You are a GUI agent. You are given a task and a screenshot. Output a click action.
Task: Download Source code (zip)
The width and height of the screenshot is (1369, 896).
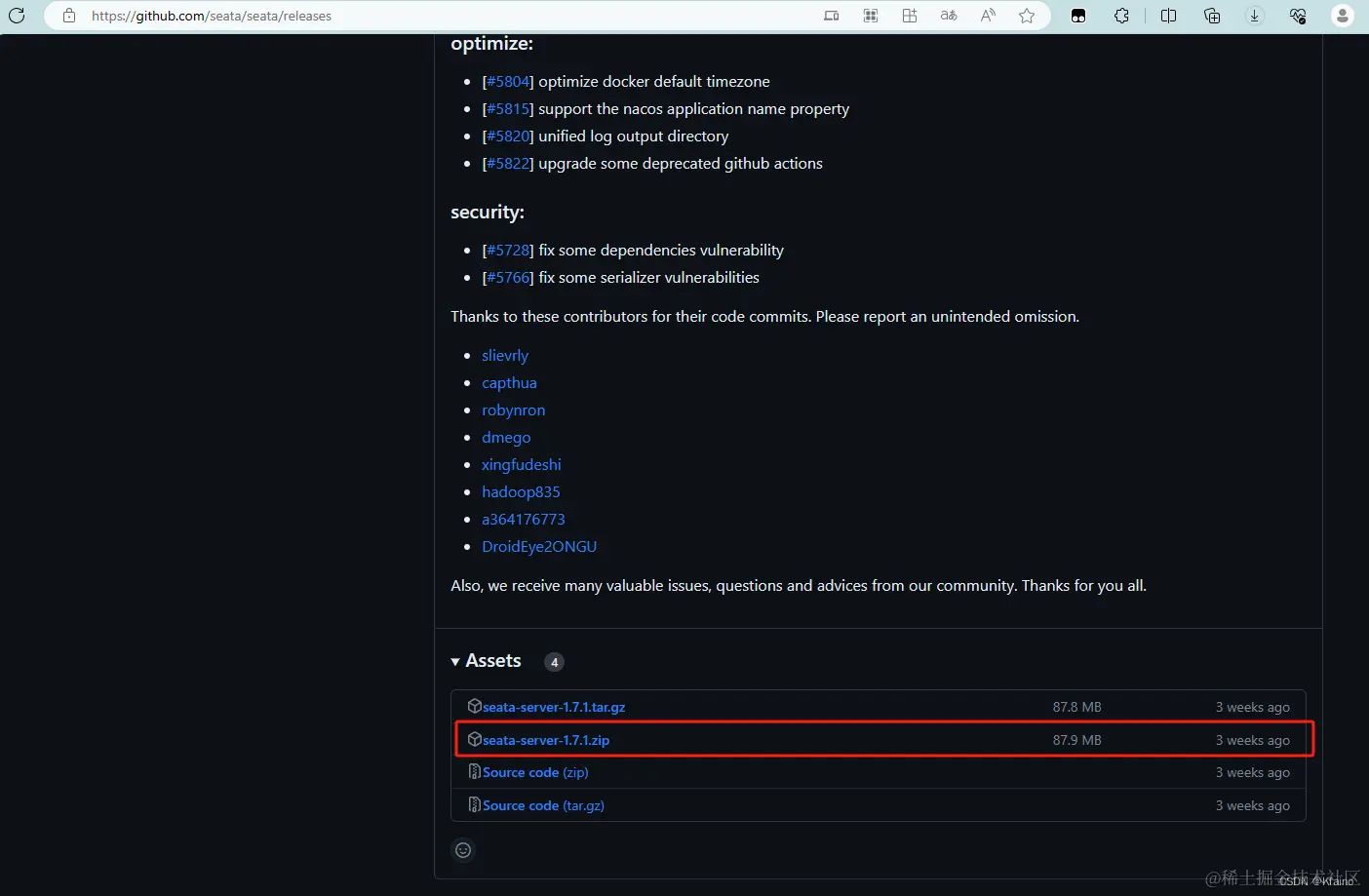point(535,772)
